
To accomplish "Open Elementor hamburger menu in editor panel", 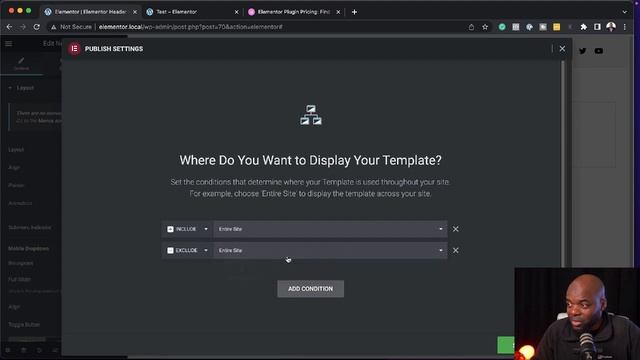I will tap(9, 43).
